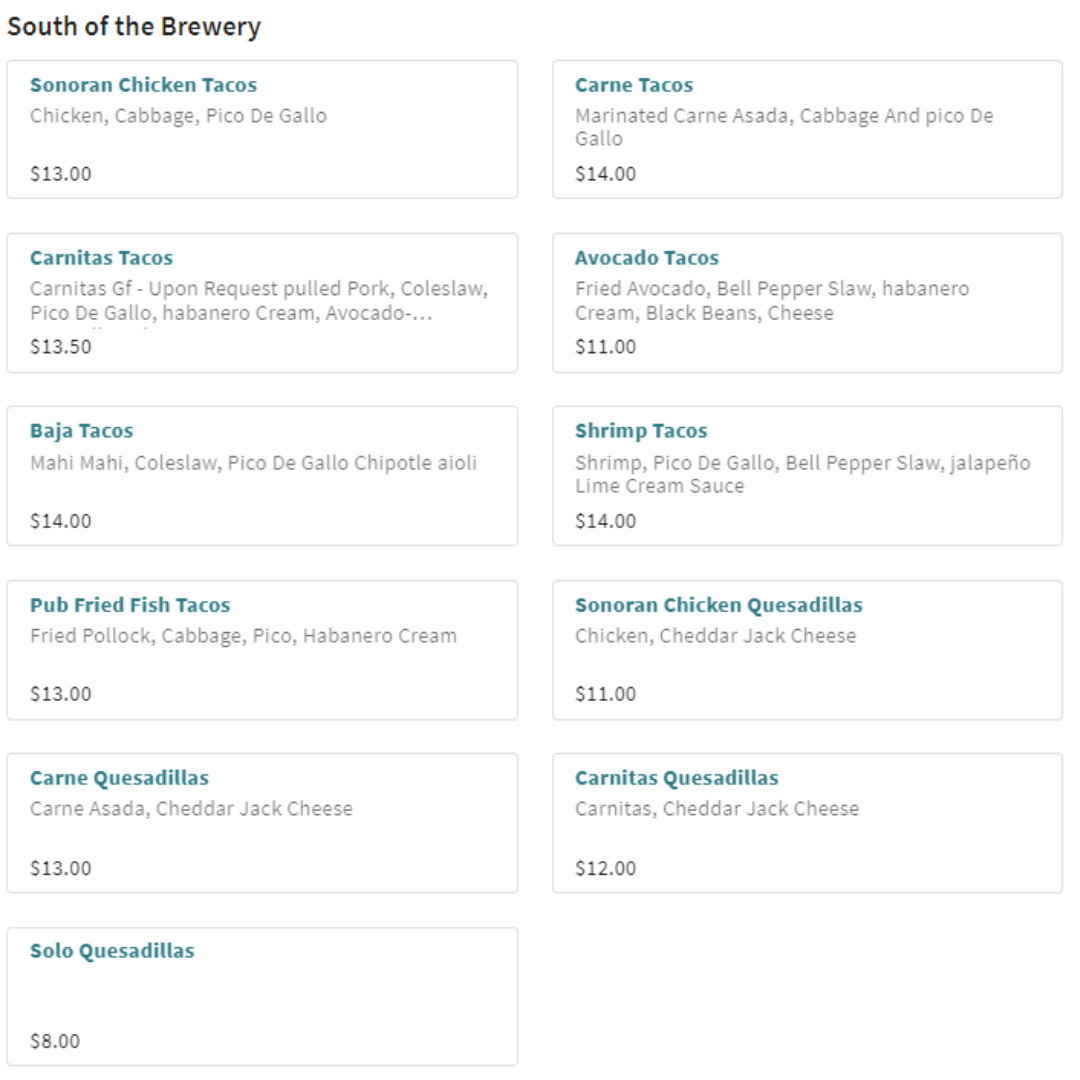Select the Carne Tacos menu item
Screen dimensions: 1080x1080
pos(634,86)
